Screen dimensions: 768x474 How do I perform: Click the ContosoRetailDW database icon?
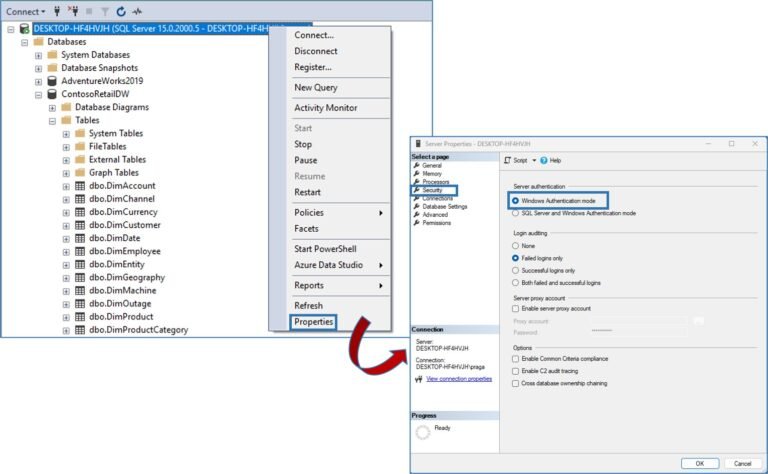(52, 94)
